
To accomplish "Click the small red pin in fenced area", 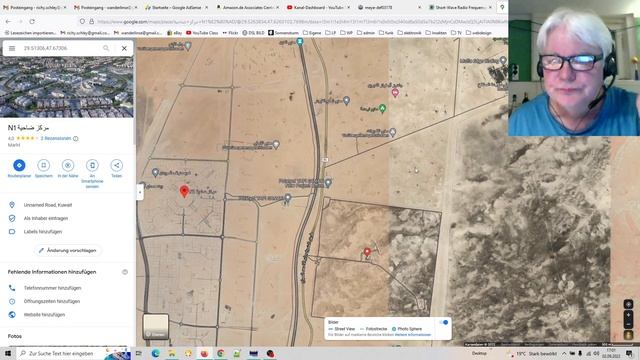I will pos(367,252).
